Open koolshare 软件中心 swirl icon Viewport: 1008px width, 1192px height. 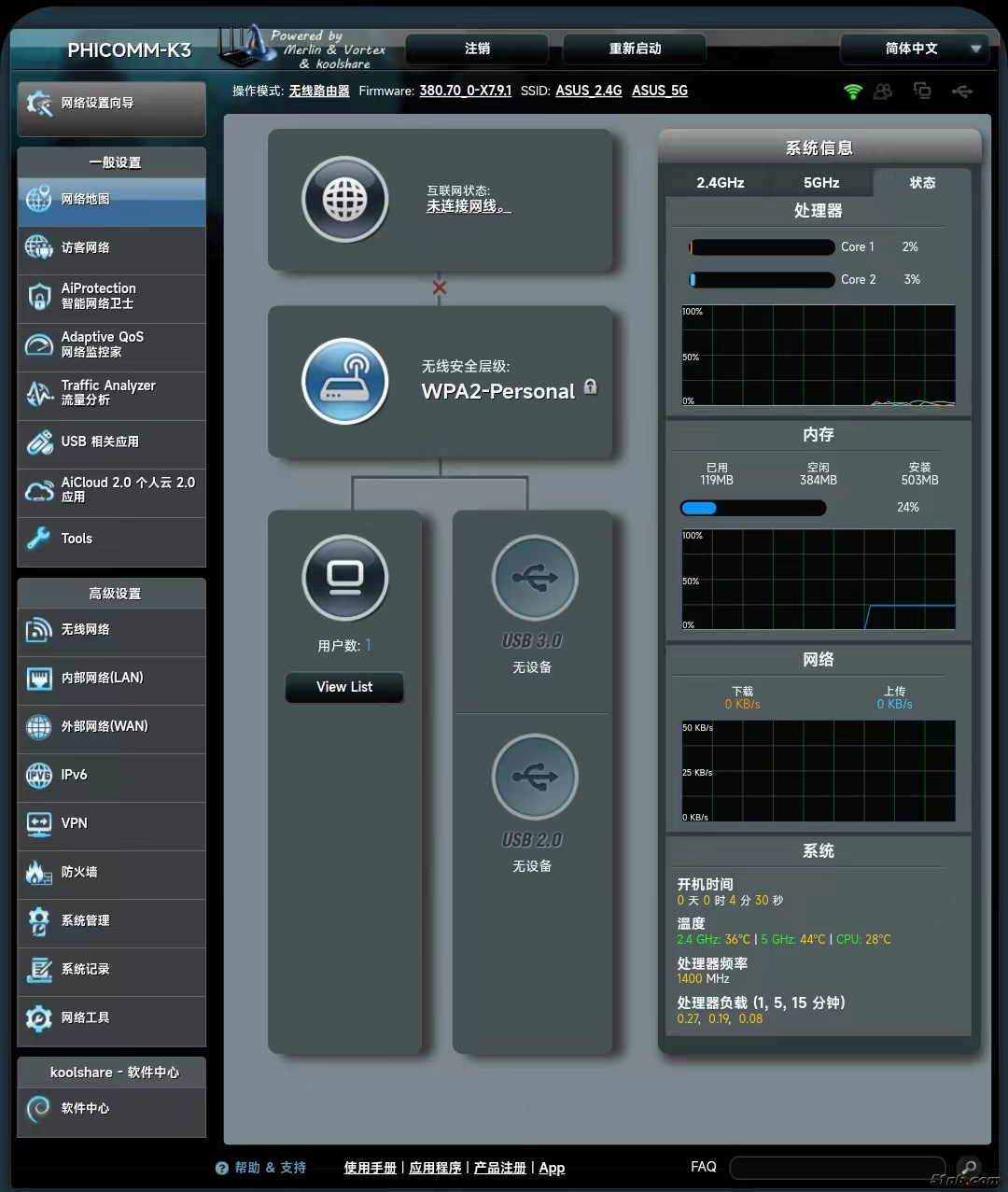[38, 1109]
